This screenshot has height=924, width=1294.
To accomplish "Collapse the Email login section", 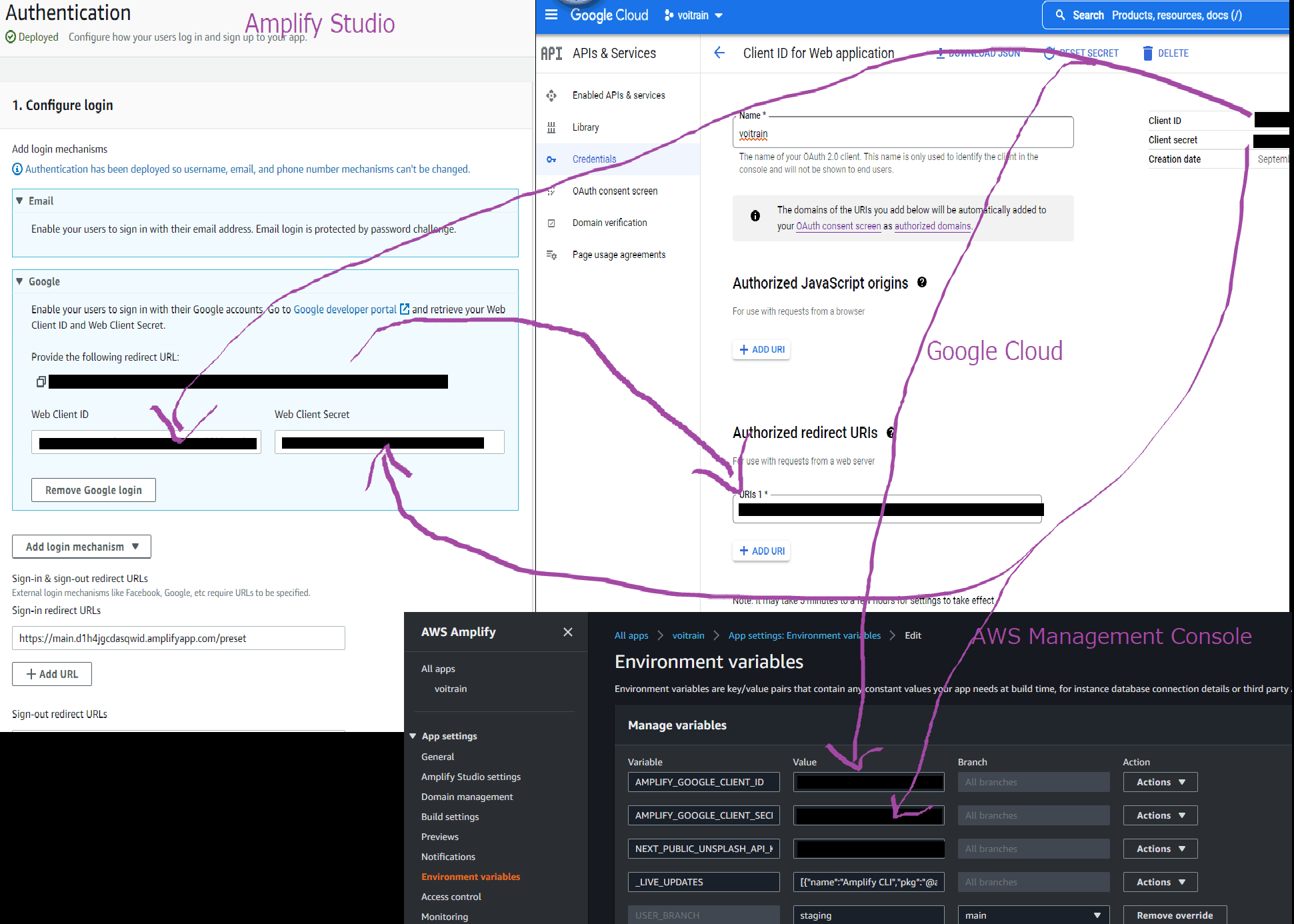I will (19, 201).
